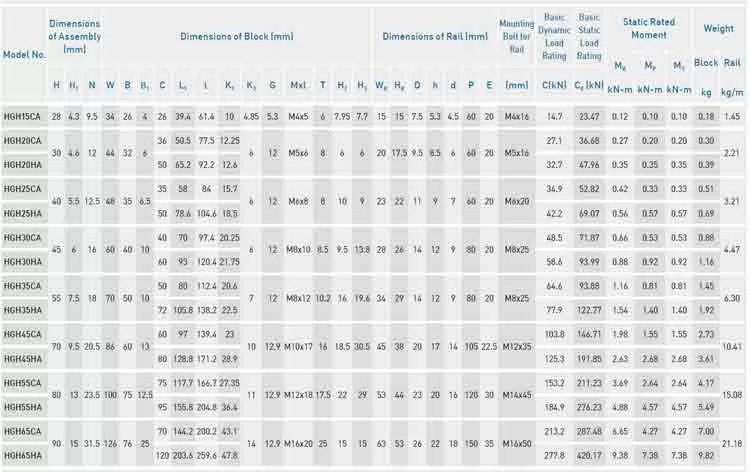Click the '52.82' static load value
Screen dimensions: 750x472
tap(589, 189)
